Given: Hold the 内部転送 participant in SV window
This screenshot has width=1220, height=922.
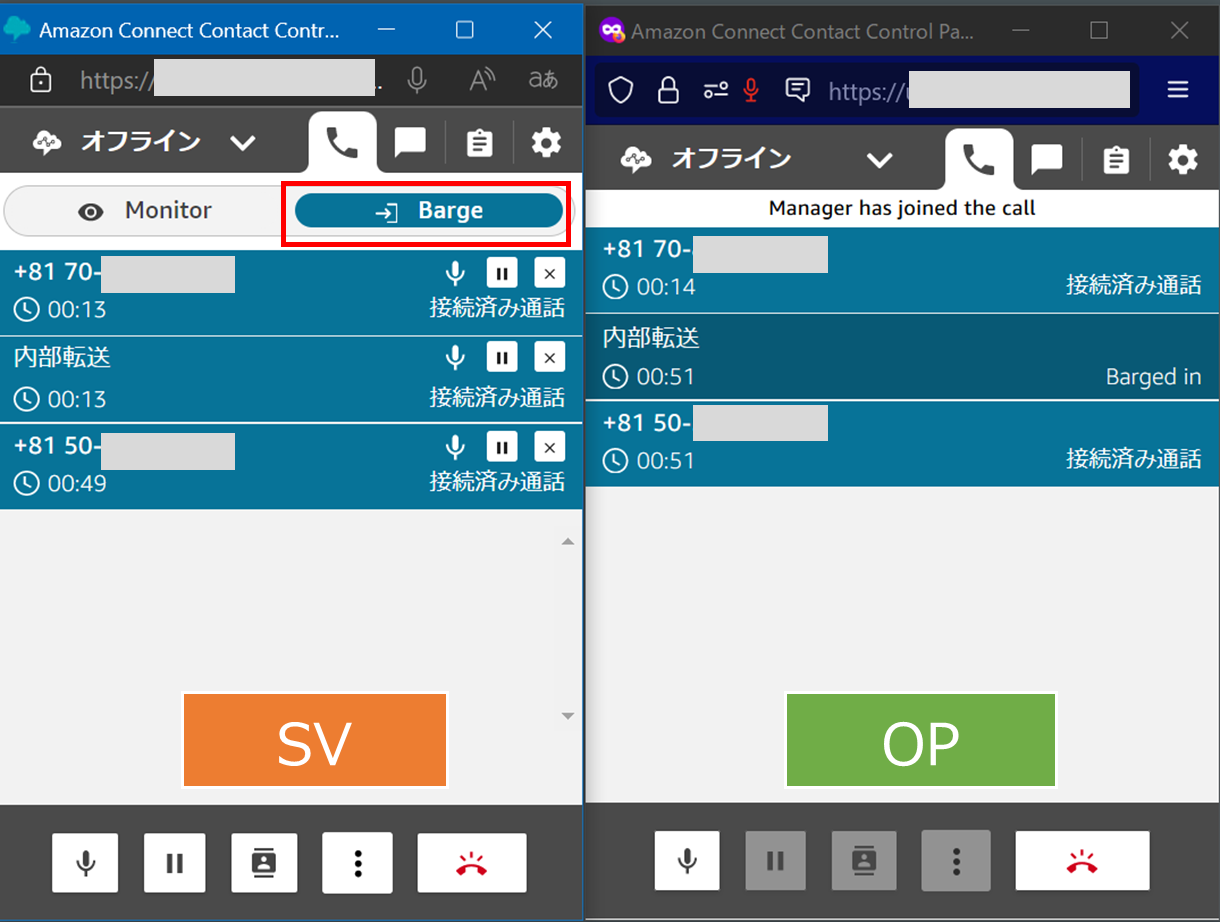Looking at the screenshot, I should pos(502,357).
